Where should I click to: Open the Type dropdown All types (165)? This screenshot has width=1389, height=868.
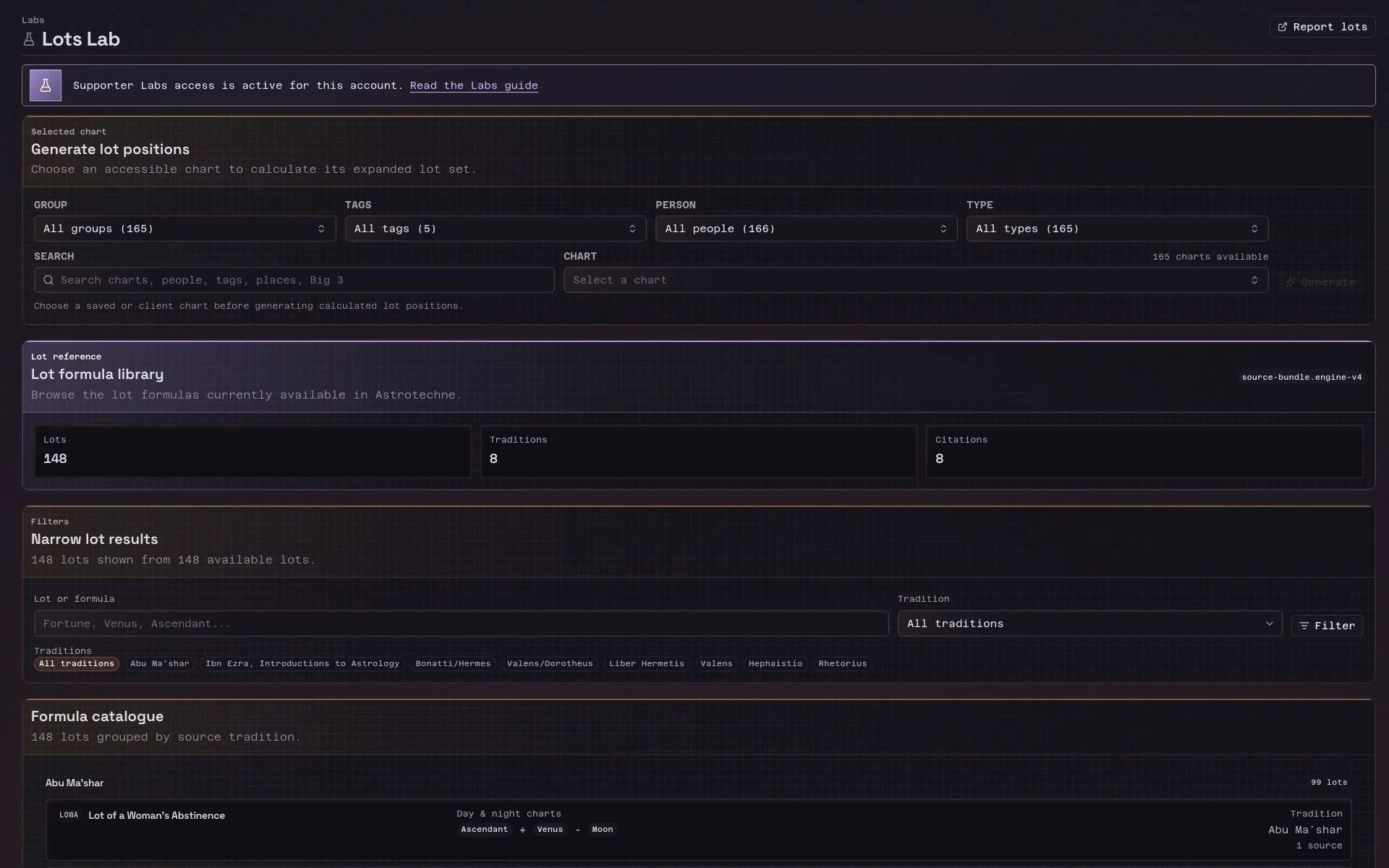coord(1117,229)
